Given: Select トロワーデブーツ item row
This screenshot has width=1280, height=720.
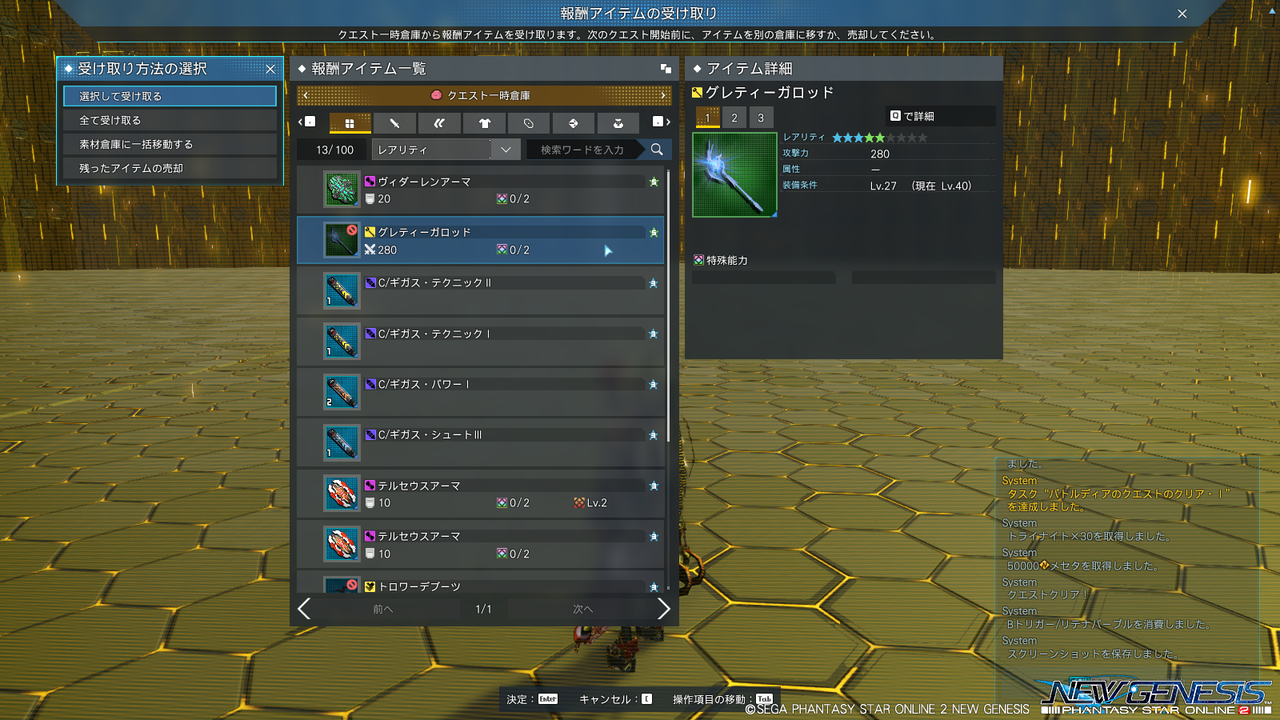Looking at the screenshot, I should pyautogui.click(x=481, y=584).
